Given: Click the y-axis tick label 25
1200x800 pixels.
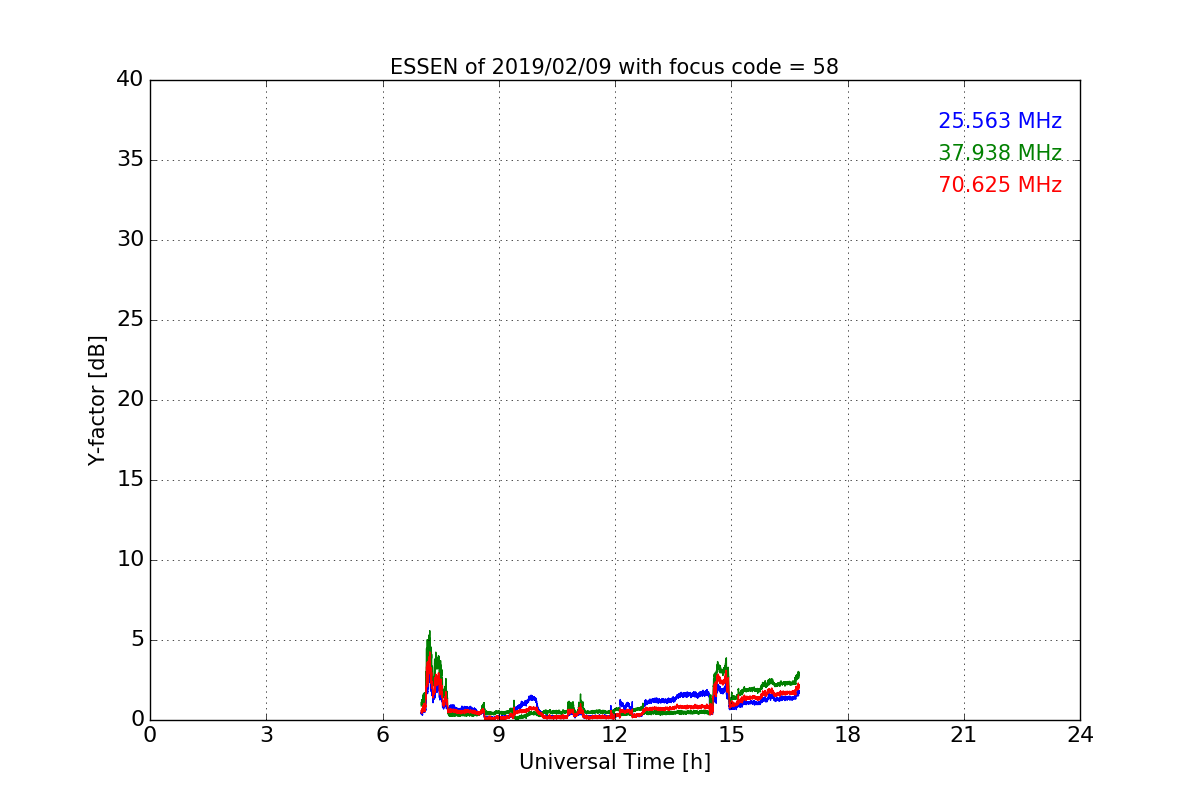Looking at the screenshot, I should point(129,320).
